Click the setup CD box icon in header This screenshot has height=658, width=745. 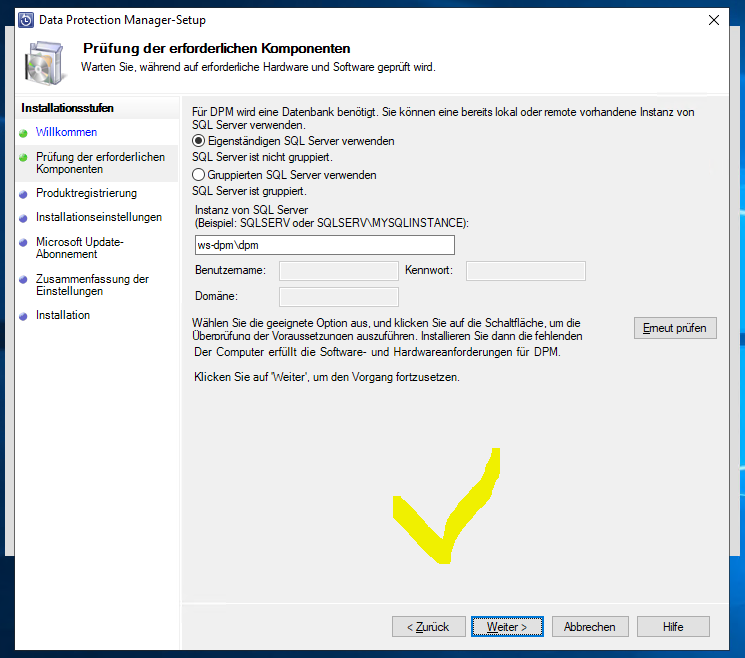[45, 63]
